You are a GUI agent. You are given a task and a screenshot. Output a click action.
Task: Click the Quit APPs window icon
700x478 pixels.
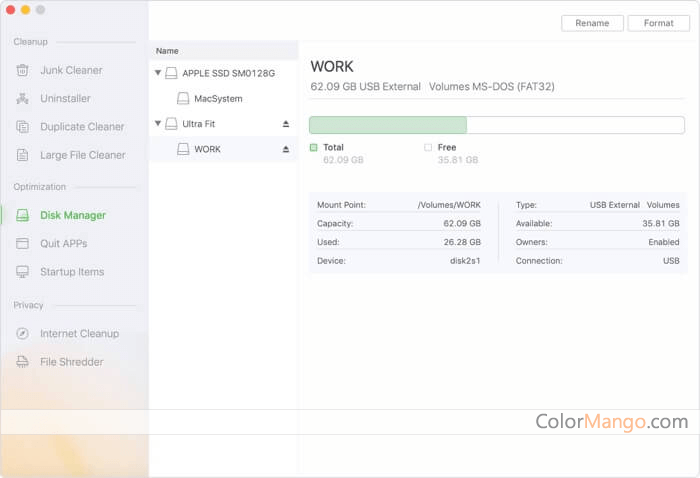(22, 243)
